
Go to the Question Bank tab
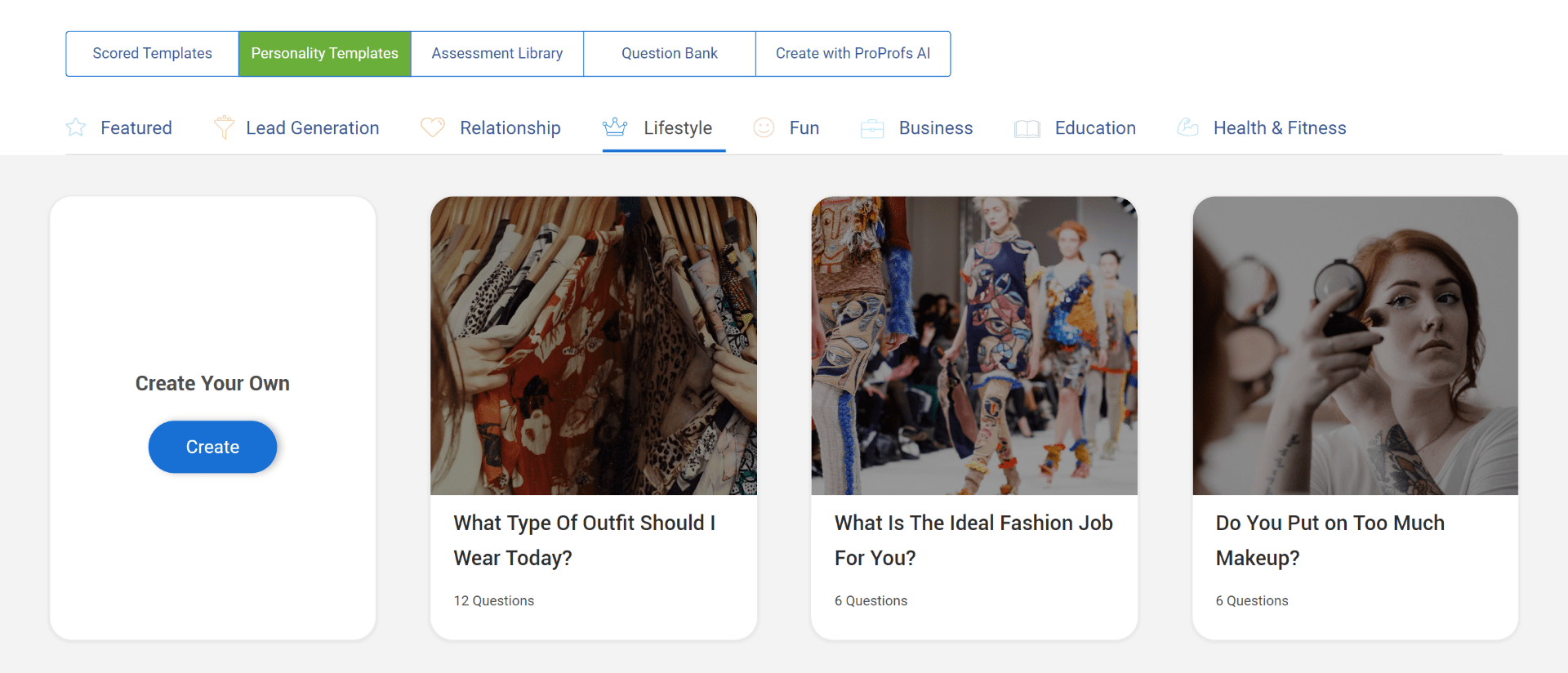(x=669, y=54)
